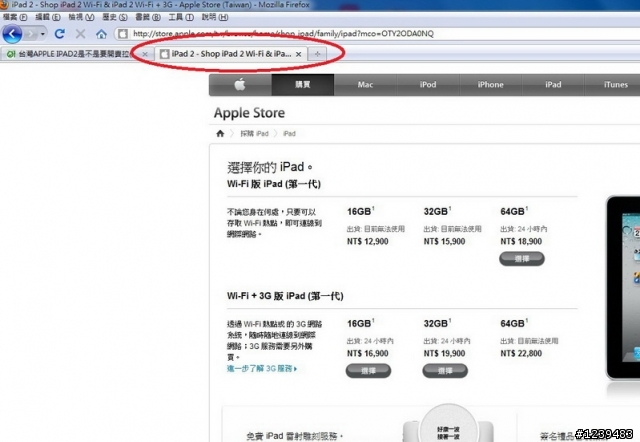Open the 編輯 (E) menu
This screenshot has width=640, height=442.
click(x=48, y=17)
